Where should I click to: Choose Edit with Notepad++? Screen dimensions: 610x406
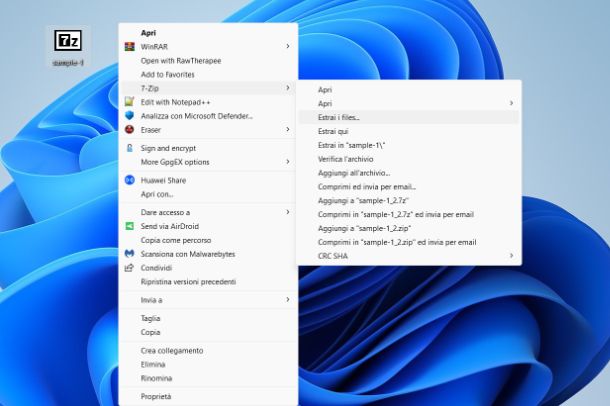tap(208, 102)
